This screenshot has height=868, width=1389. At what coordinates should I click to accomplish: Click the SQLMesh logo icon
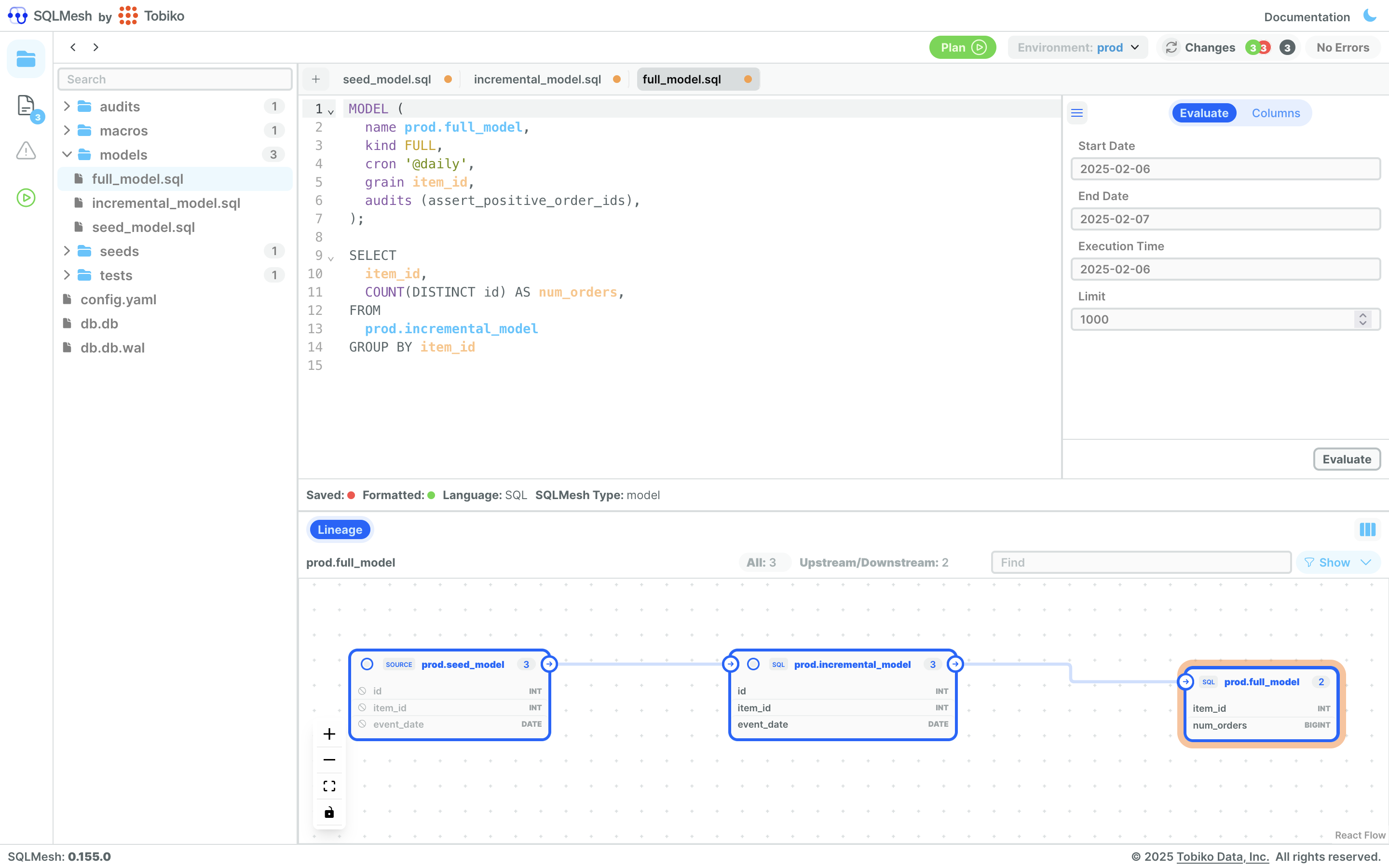[x=18, y=15]
